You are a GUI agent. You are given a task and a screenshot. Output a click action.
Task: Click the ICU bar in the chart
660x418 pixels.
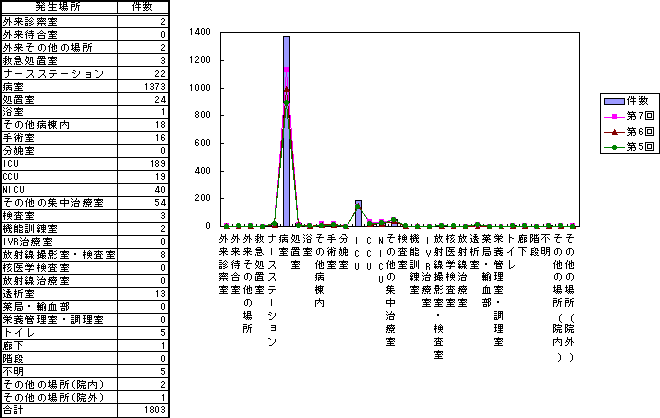click(358, 213)
